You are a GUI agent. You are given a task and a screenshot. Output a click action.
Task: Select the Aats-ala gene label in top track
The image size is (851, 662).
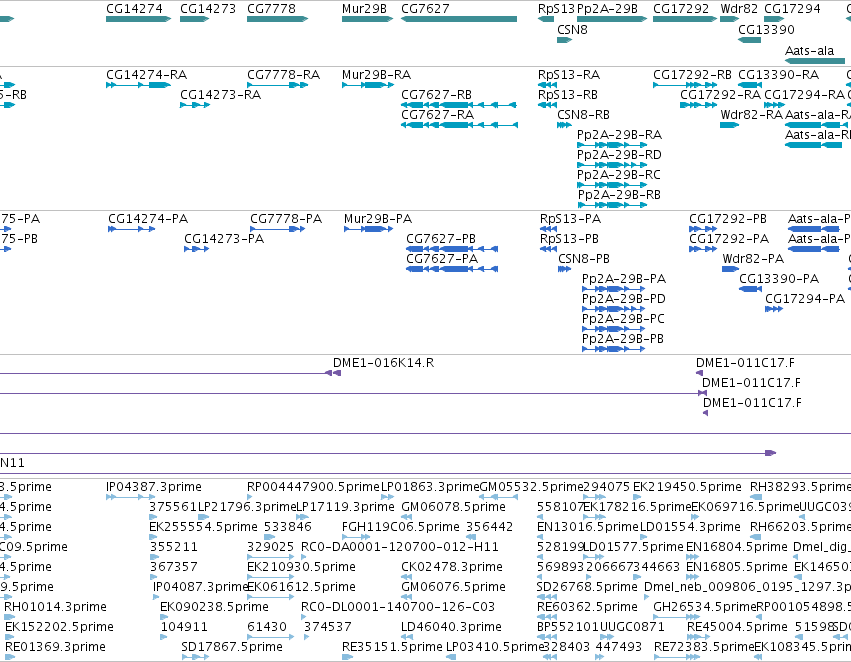[x=809, y=51]
